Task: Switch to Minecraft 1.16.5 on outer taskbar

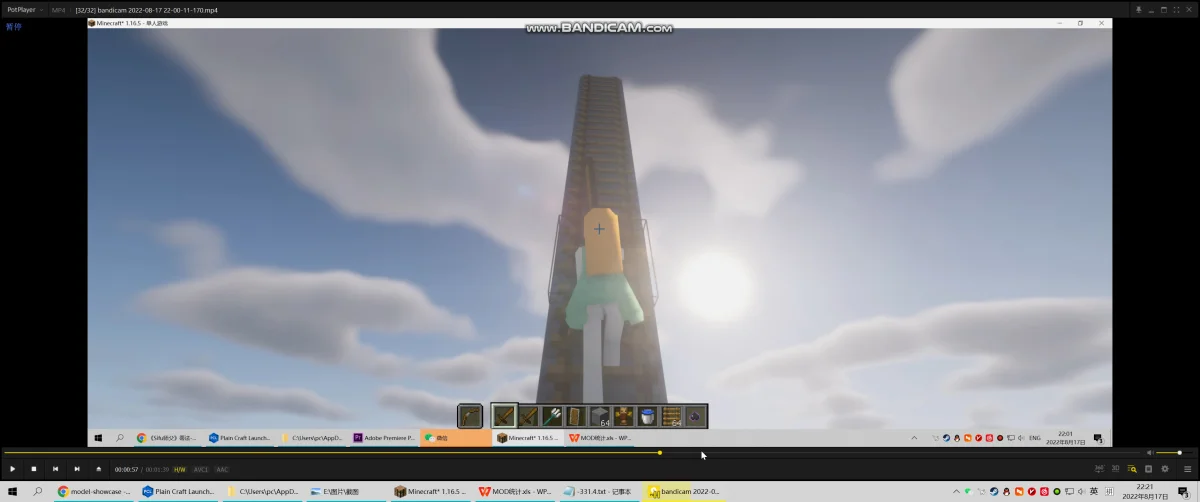Action: click(x=431, y=491)
